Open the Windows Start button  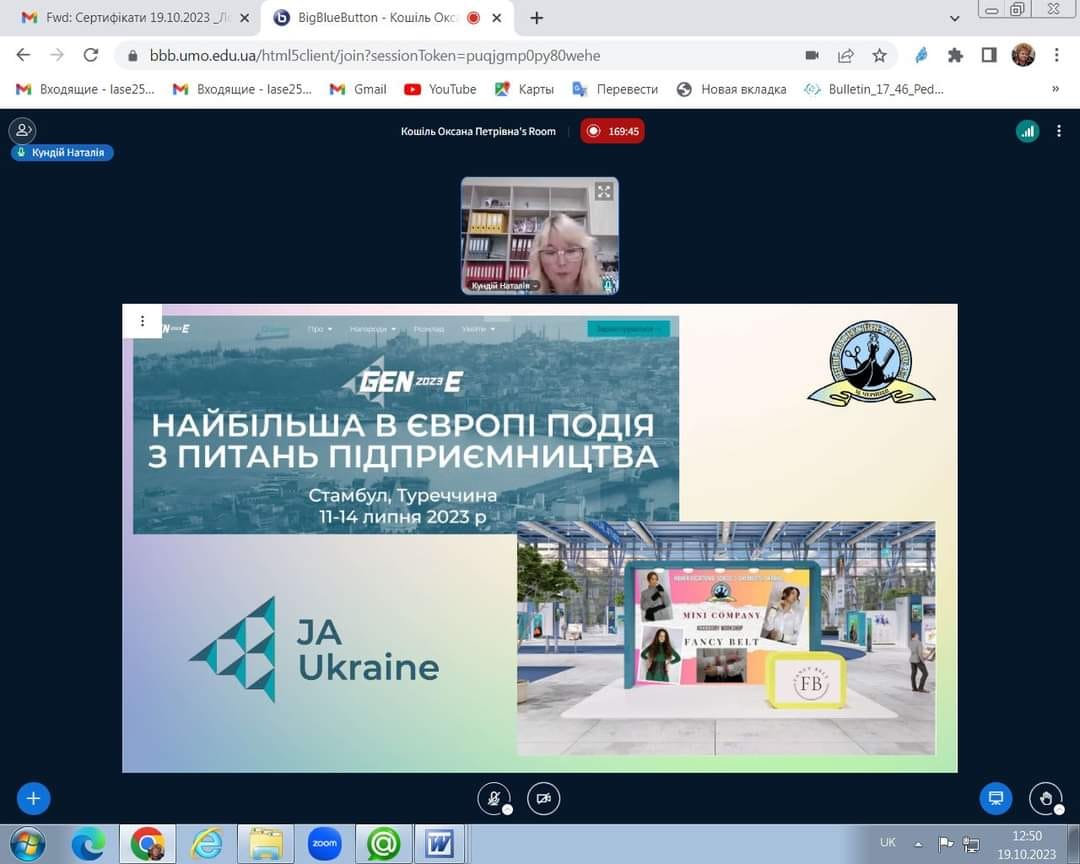click(x=27, y=844)
